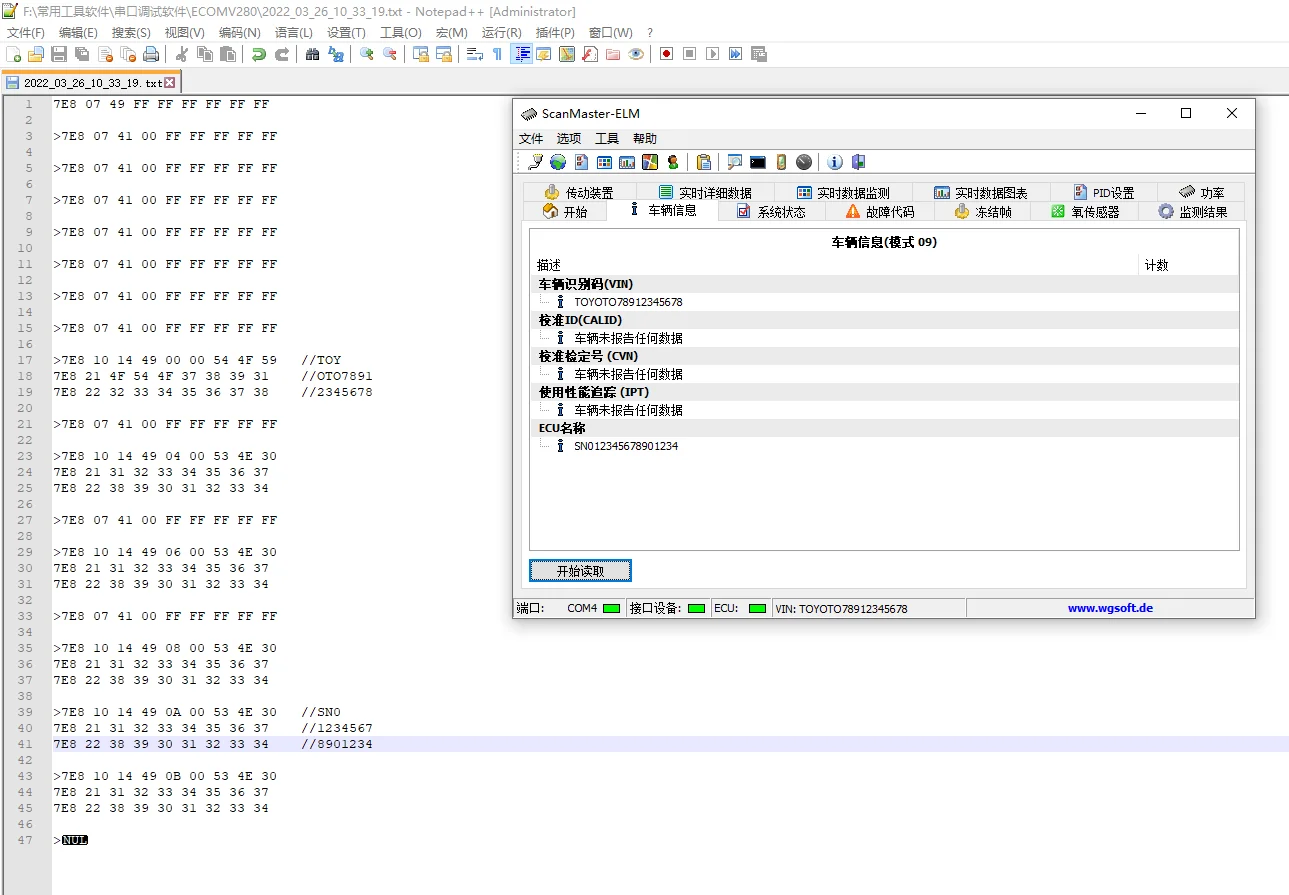Click the user figure icon in ScanMaster toolbar
The height and width of the screenshot is (895, 1289).
coord(673,162)
